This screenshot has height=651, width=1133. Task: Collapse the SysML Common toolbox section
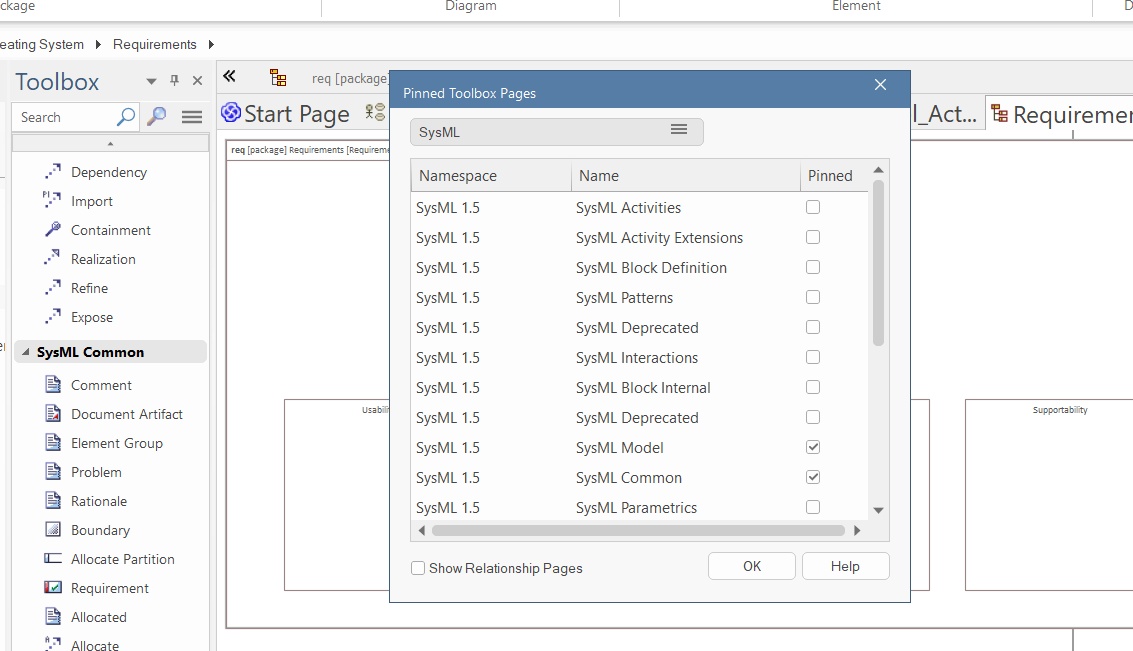click(23, 352)
